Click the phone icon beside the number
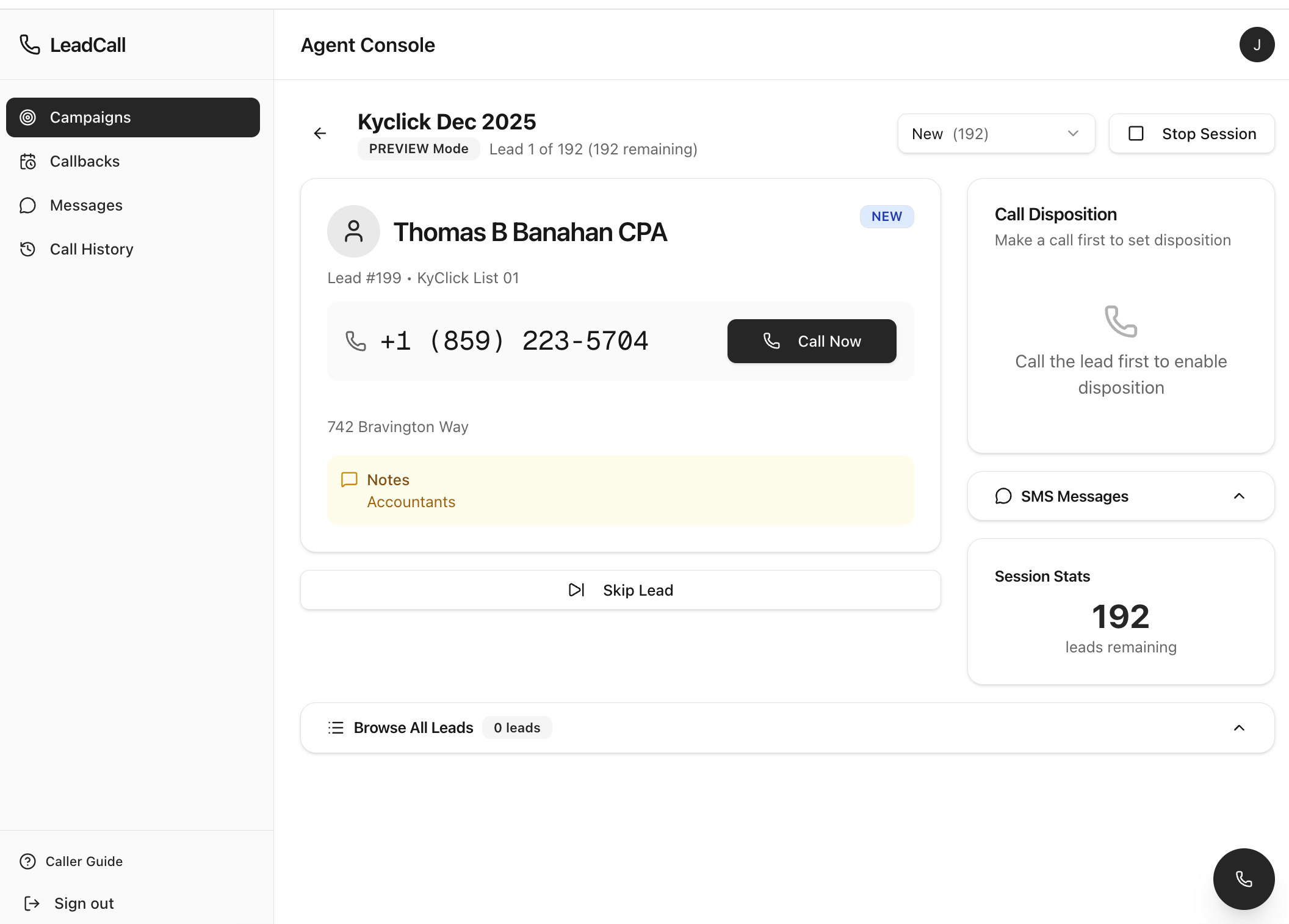Screen dimensions: 1289x924 click(x=356, y=341)
